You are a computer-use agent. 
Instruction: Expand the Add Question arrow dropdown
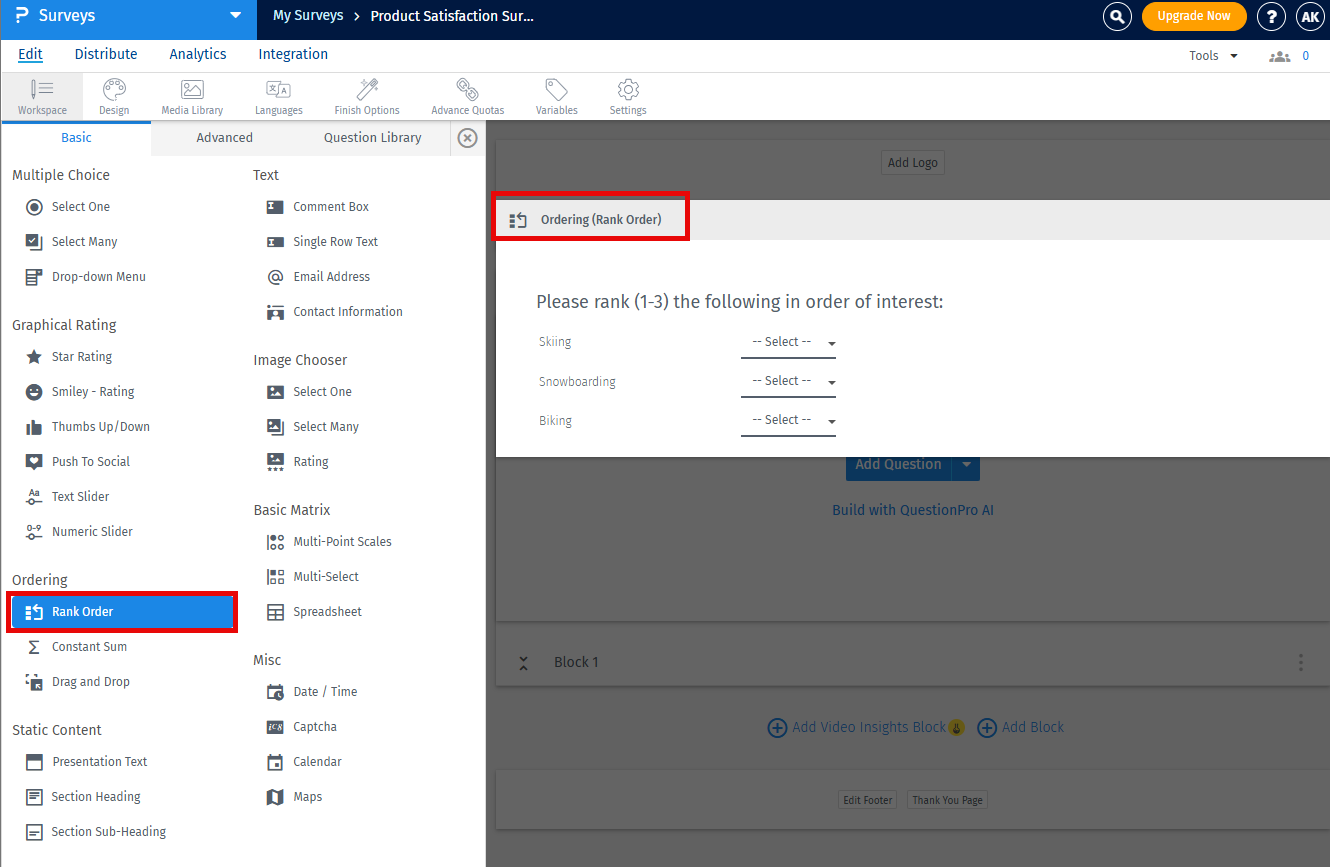(967, 465)
